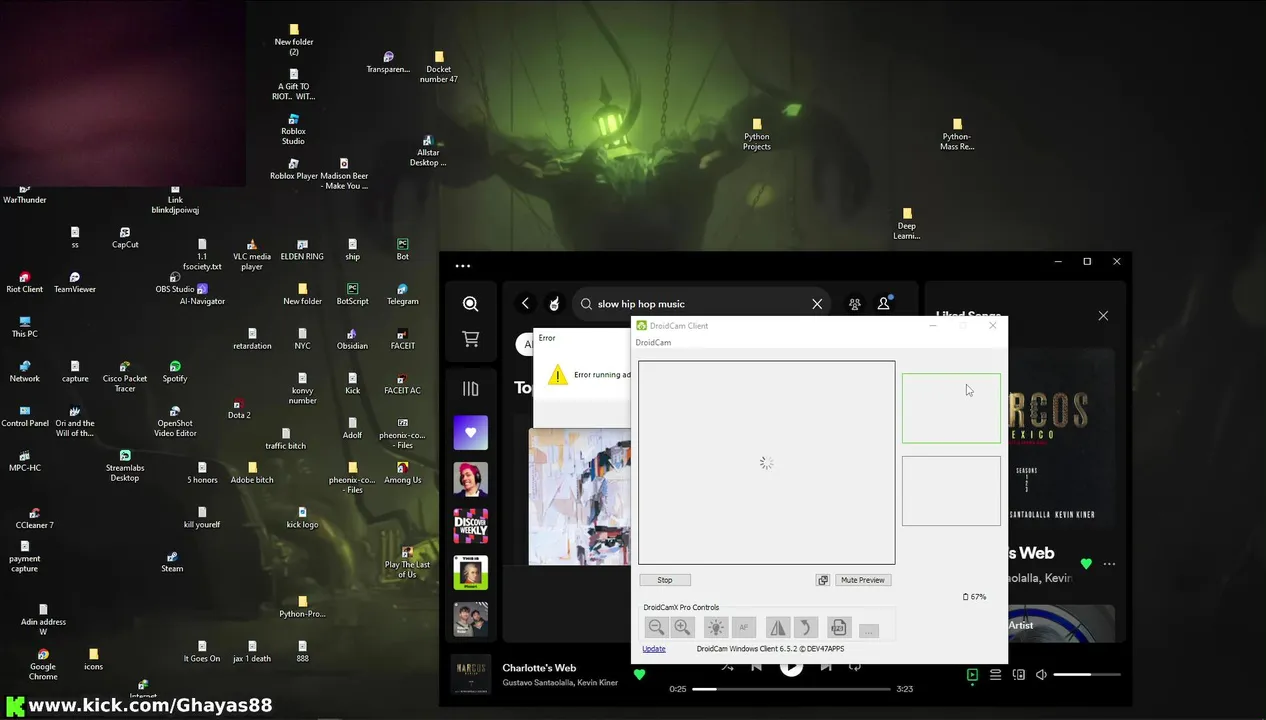Select the Dota 2 desktop shortcut

point(238,408)
